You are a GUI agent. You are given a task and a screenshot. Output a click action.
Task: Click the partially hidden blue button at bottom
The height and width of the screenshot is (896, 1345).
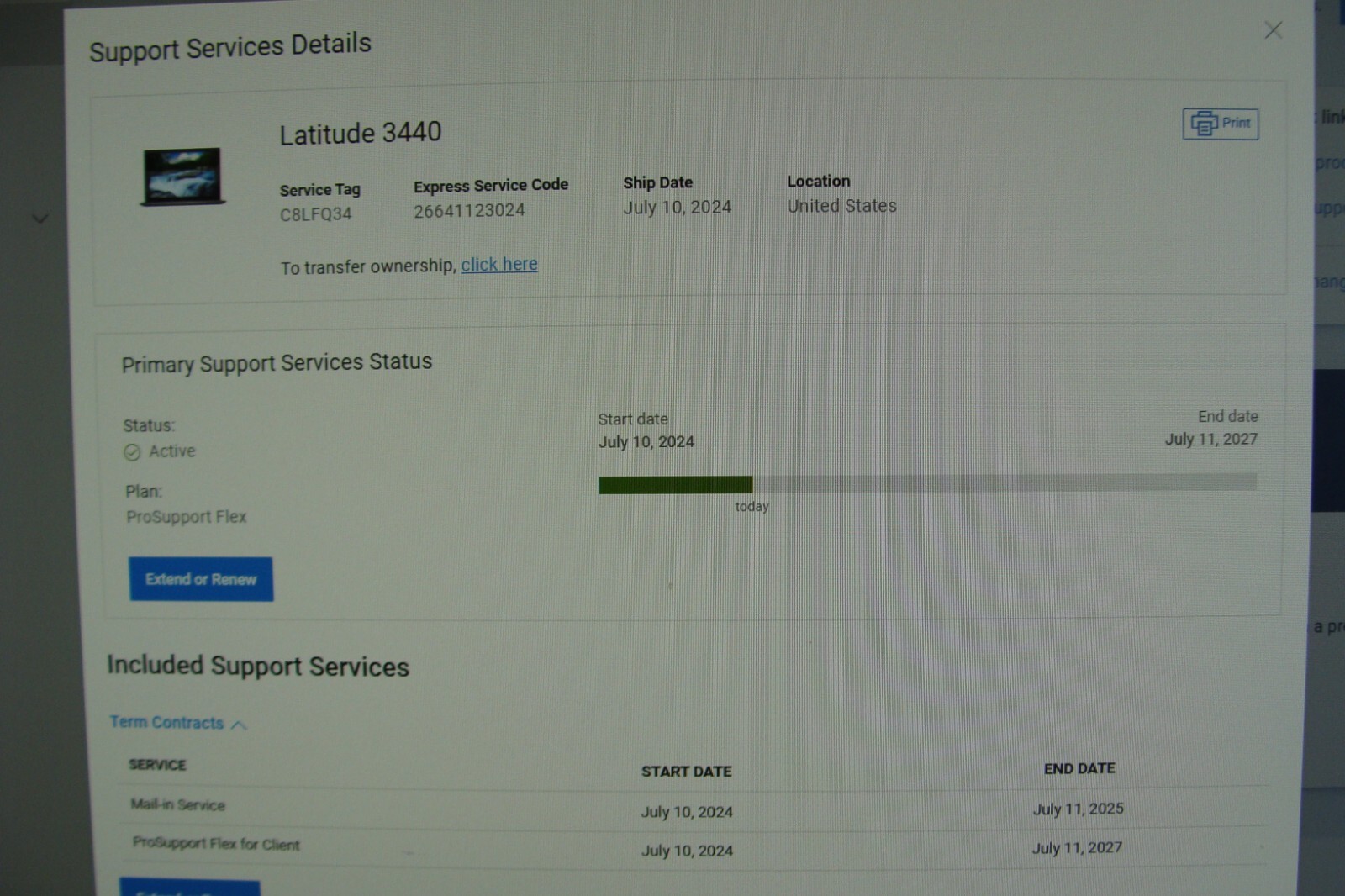(189, 888)
